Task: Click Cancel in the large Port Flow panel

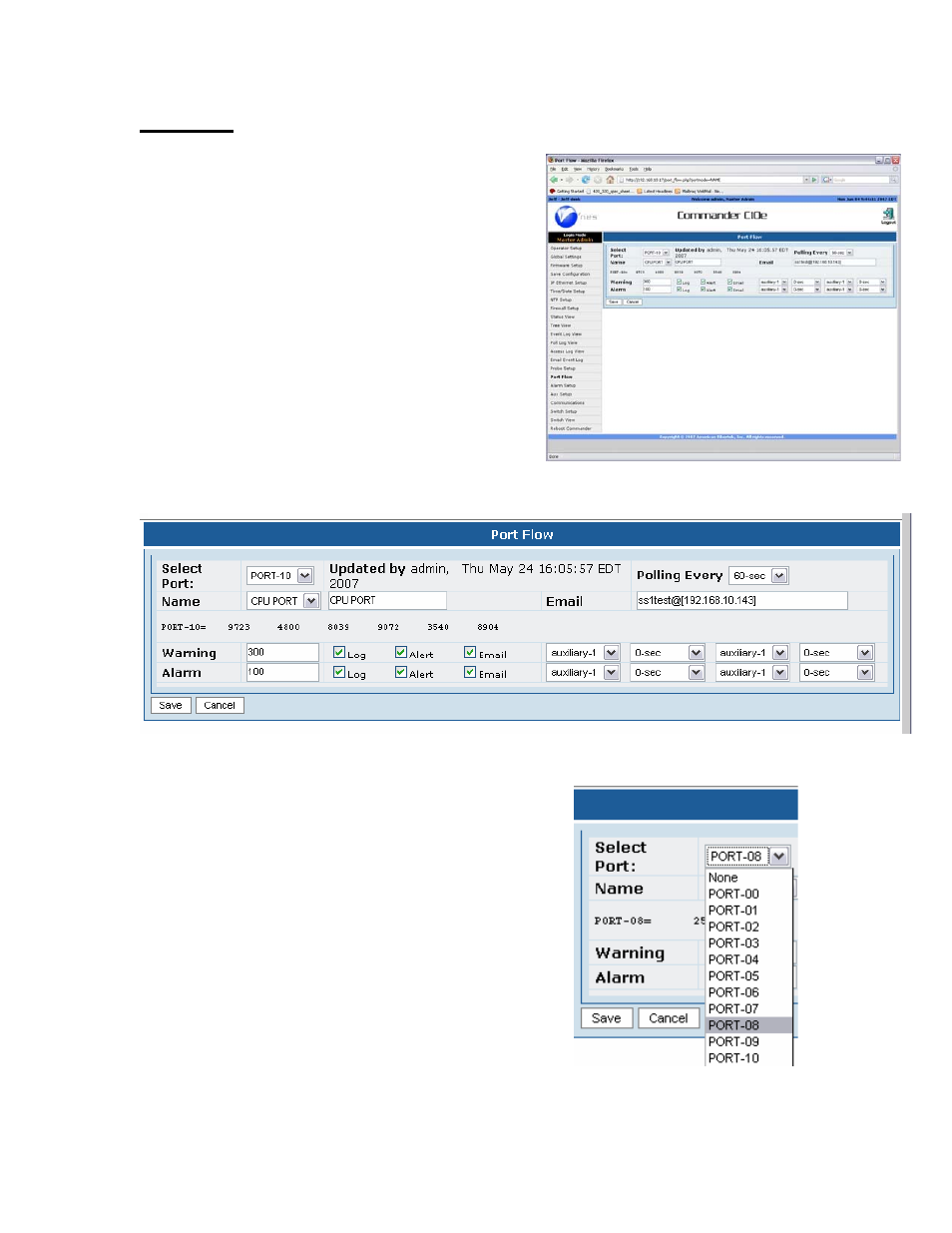Action: click(x=220, y=705)
